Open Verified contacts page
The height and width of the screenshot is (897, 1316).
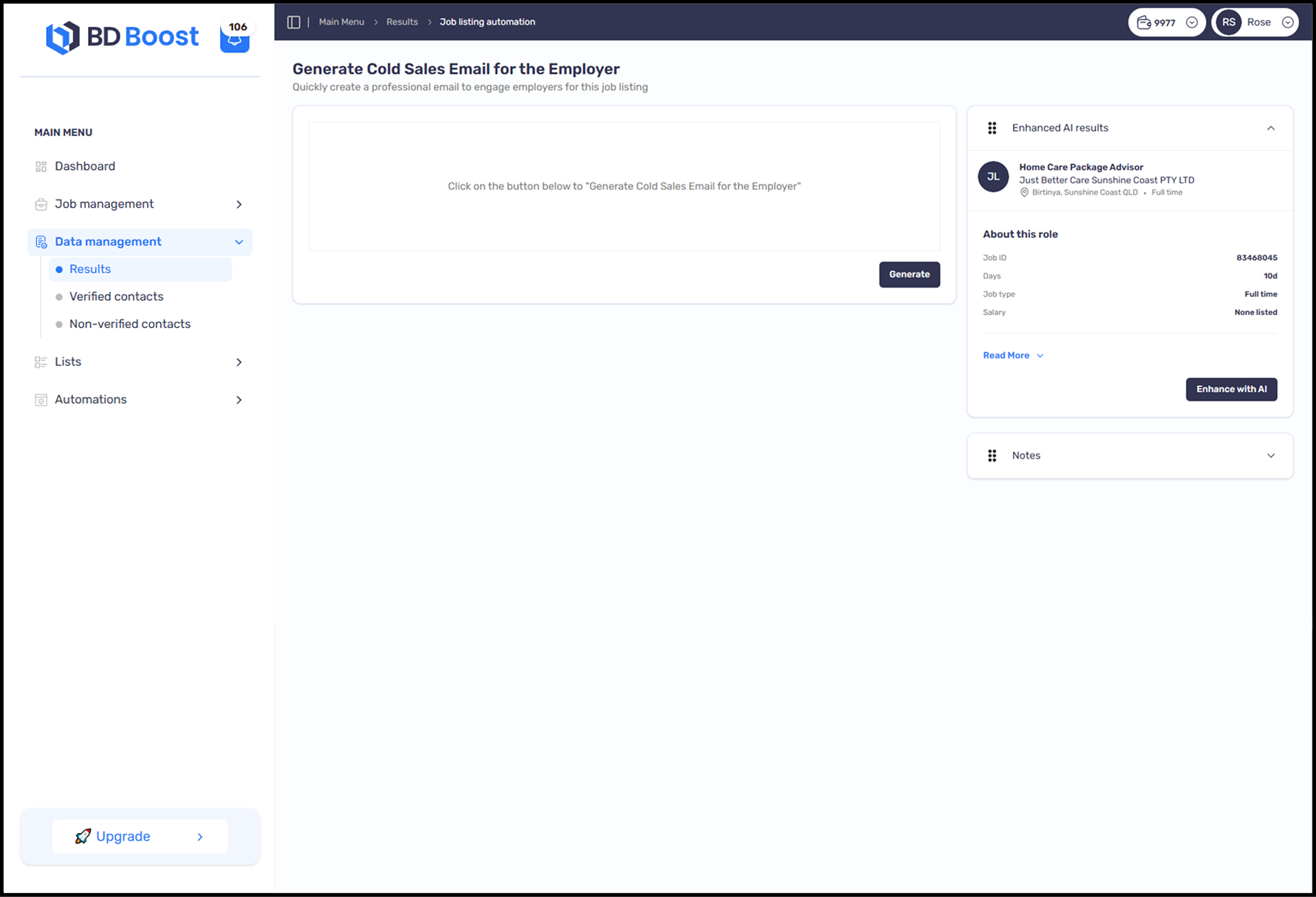[116, 296]
